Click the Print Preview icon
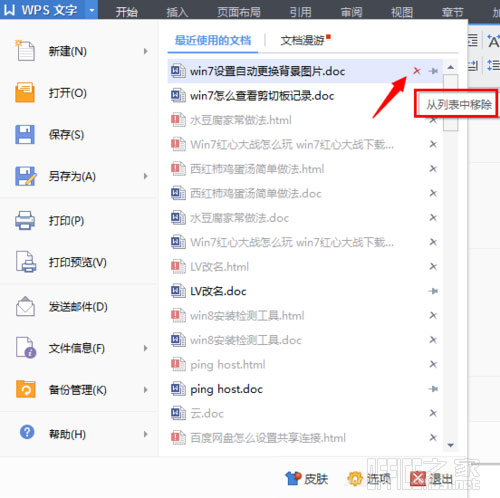 [26, 262]
